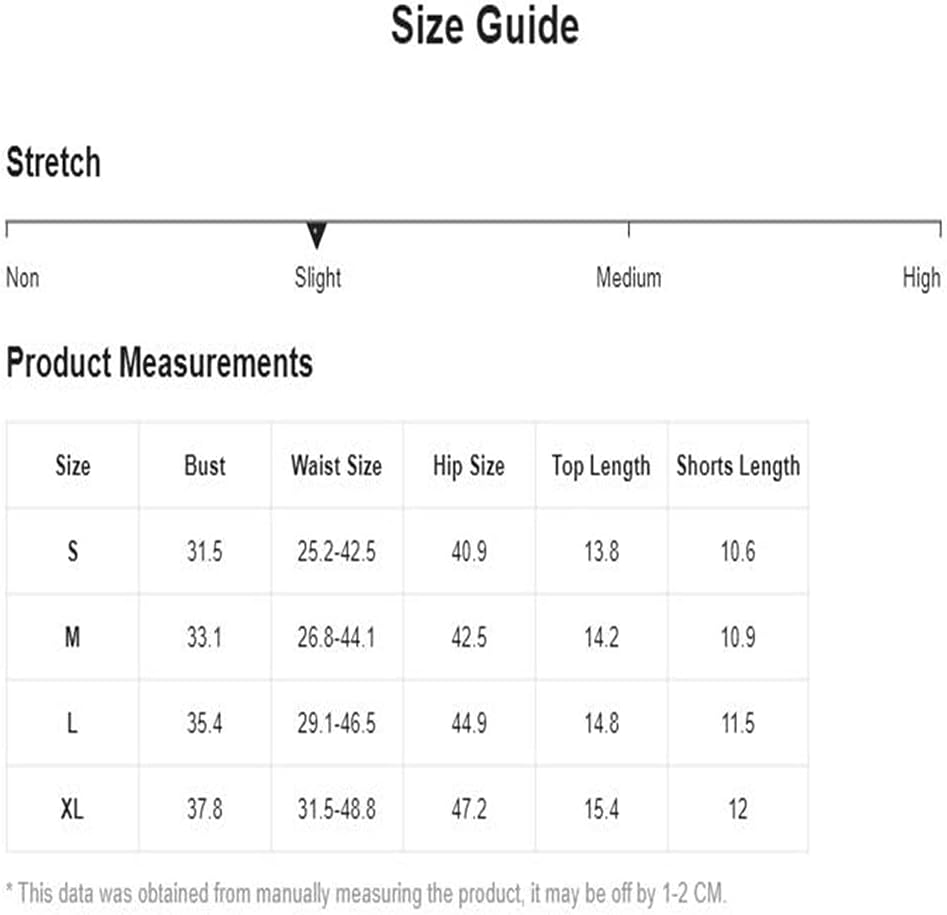Viewport: 947px width, 915px height.
Task: Select the Waist Size column header
Action: tap(336, 466)
